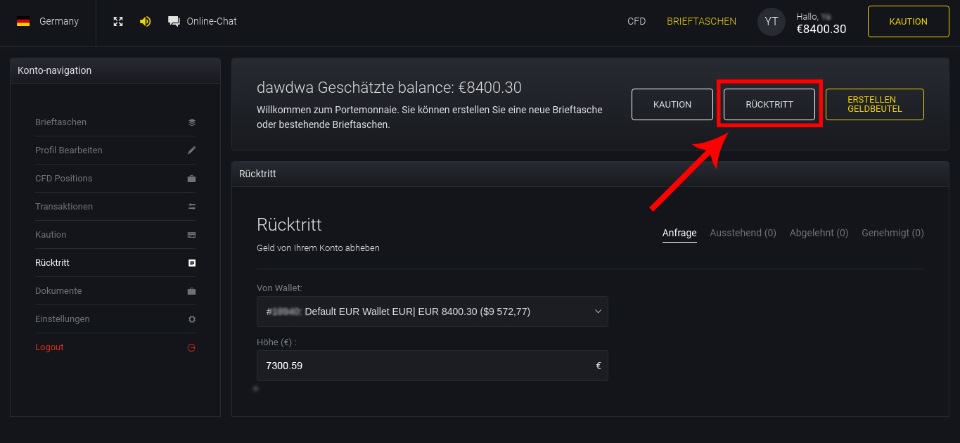Click the red Logout icon
The image size is (960, 443).
[x=192, y=348]
